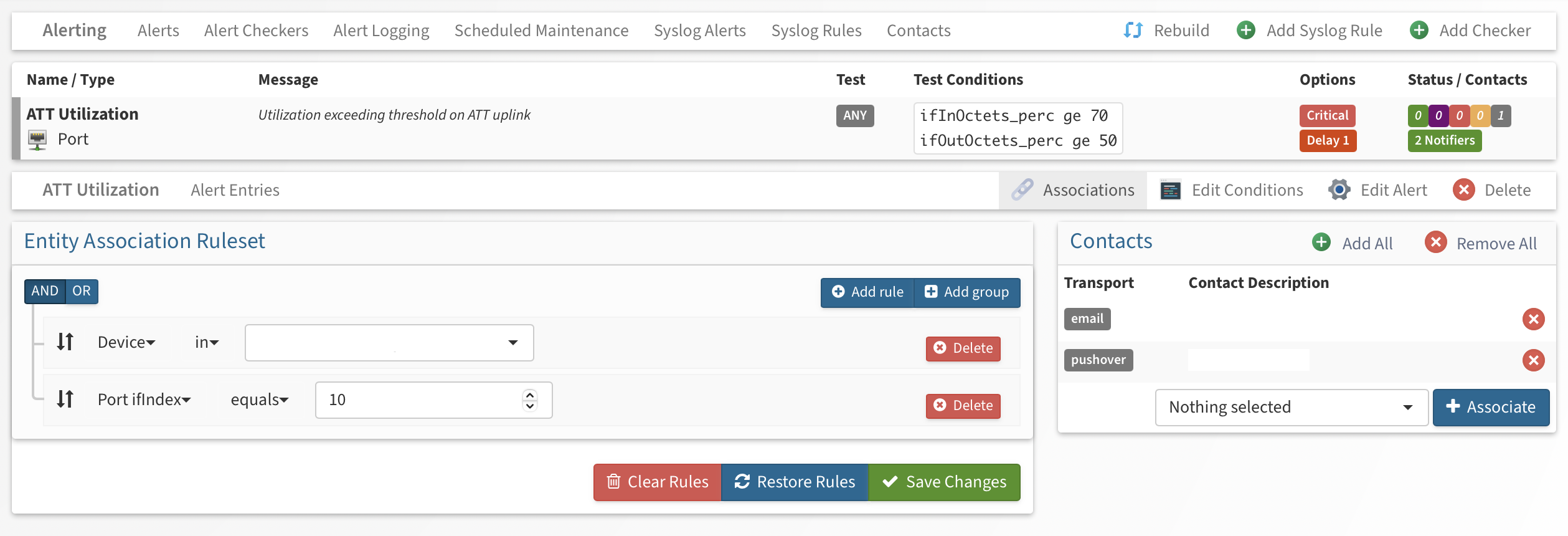Viewport: 1568px width, 536px height.
Task: Open the Syslog Rules menu item
Action: 816,31
